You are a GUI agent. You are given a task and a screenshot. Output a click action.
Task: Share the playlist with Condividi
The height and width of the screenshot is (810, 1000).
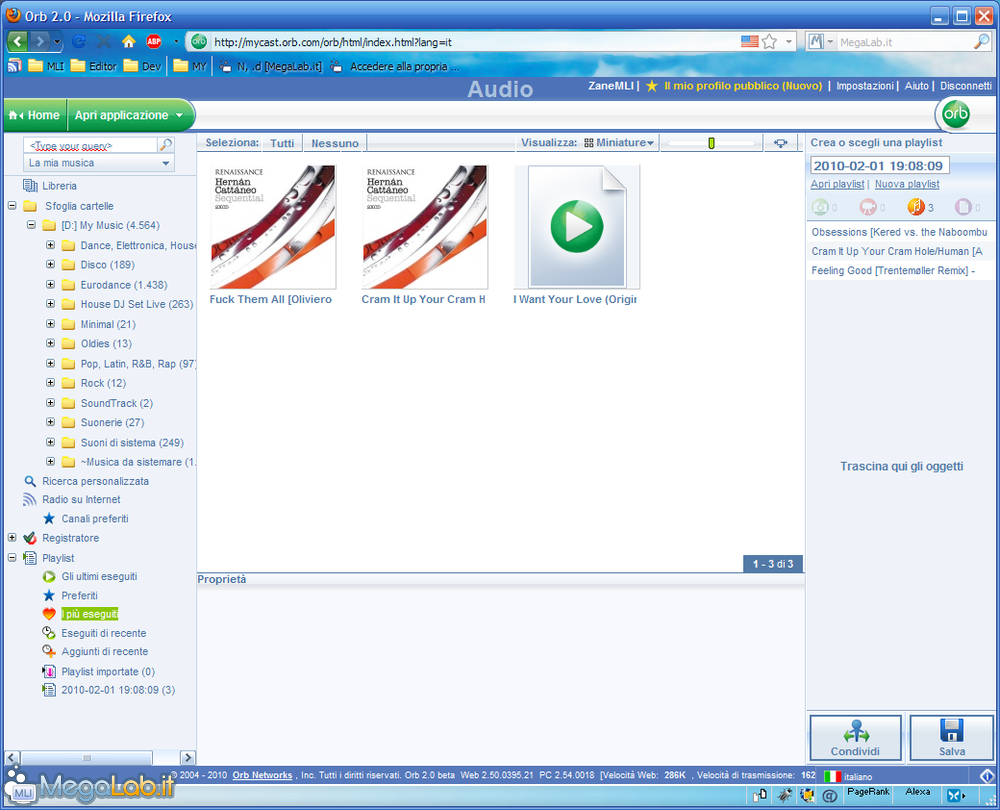[x=855, y=738]
